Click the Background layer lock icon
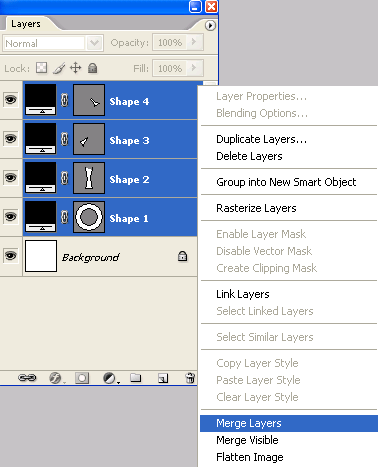 (x=182, y=256)
